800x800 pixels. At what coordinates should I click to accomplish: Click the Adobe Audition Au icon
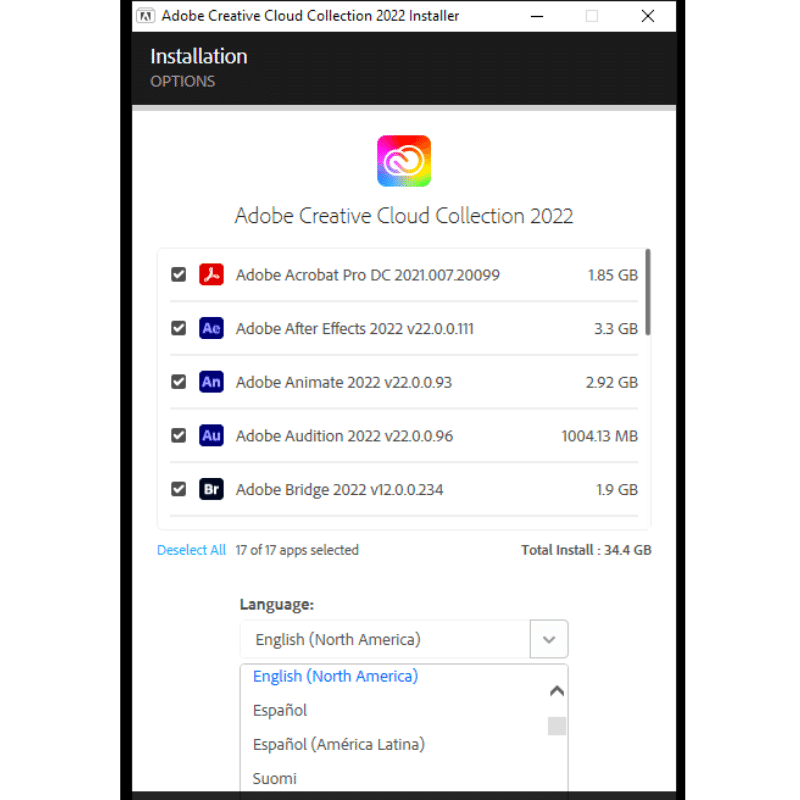pos(211,435)
